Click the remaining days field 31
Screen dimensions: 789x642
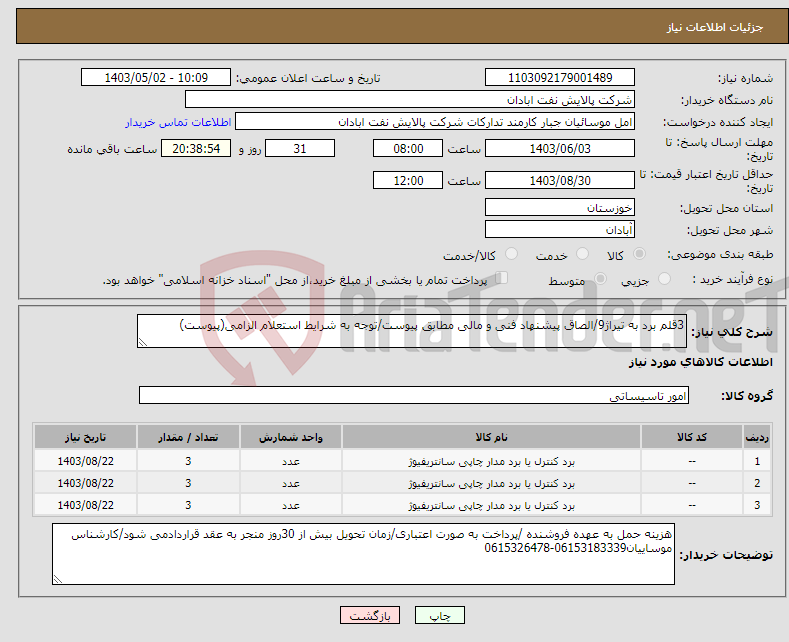click(300, 148)
